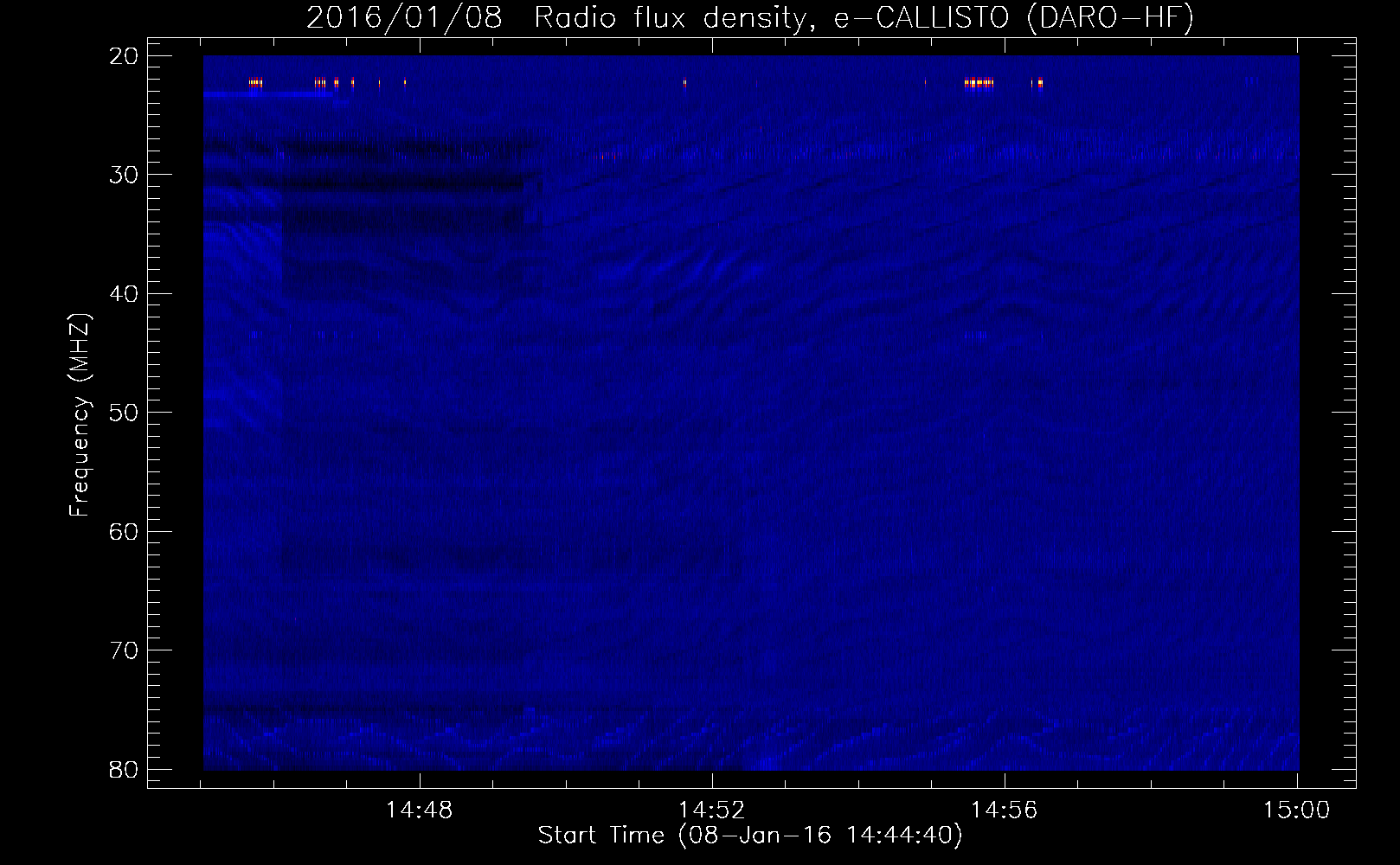
Task: Click the 30 MHz frequency tick label
Action: pyautogui.click(x=124, y=175)
